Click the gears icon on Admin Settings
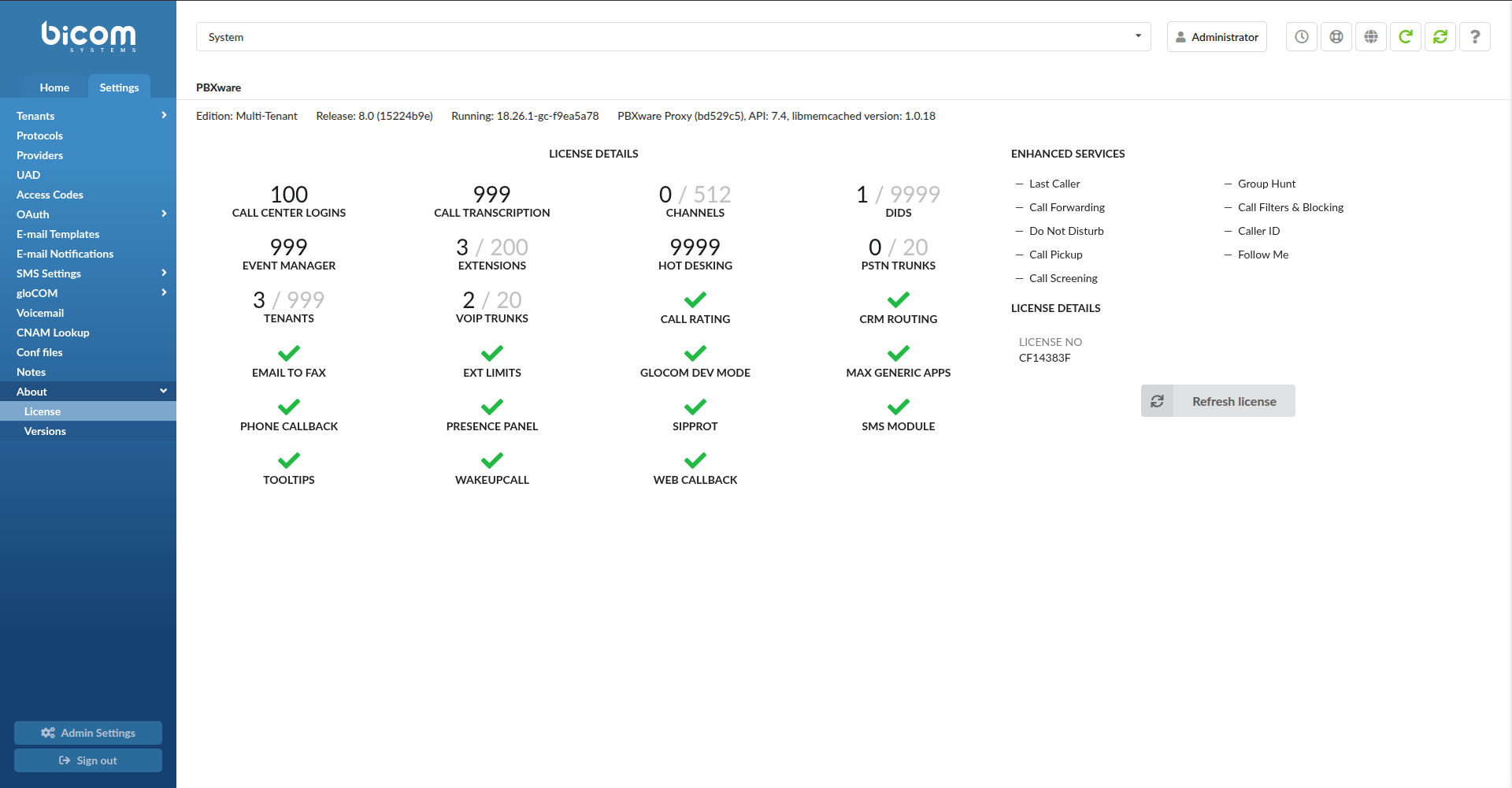The image size is (1512, 788). pos(48,733)
